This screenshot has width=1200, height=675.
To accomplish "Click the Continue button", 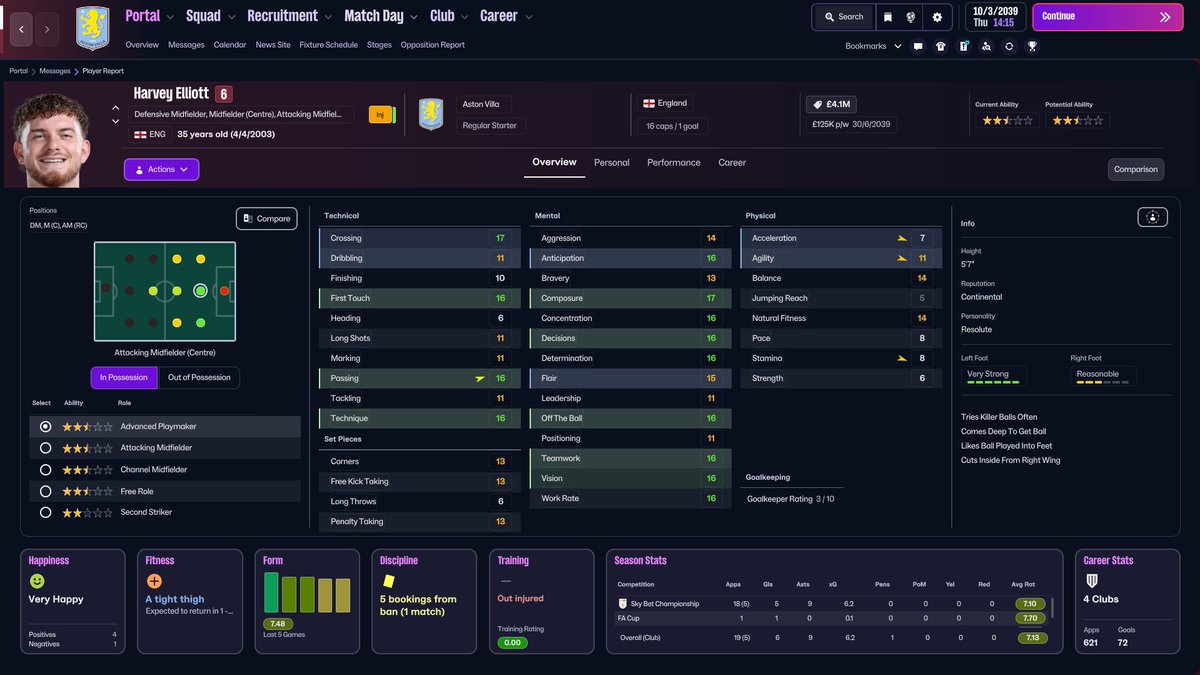I will tap(1106, 17).
